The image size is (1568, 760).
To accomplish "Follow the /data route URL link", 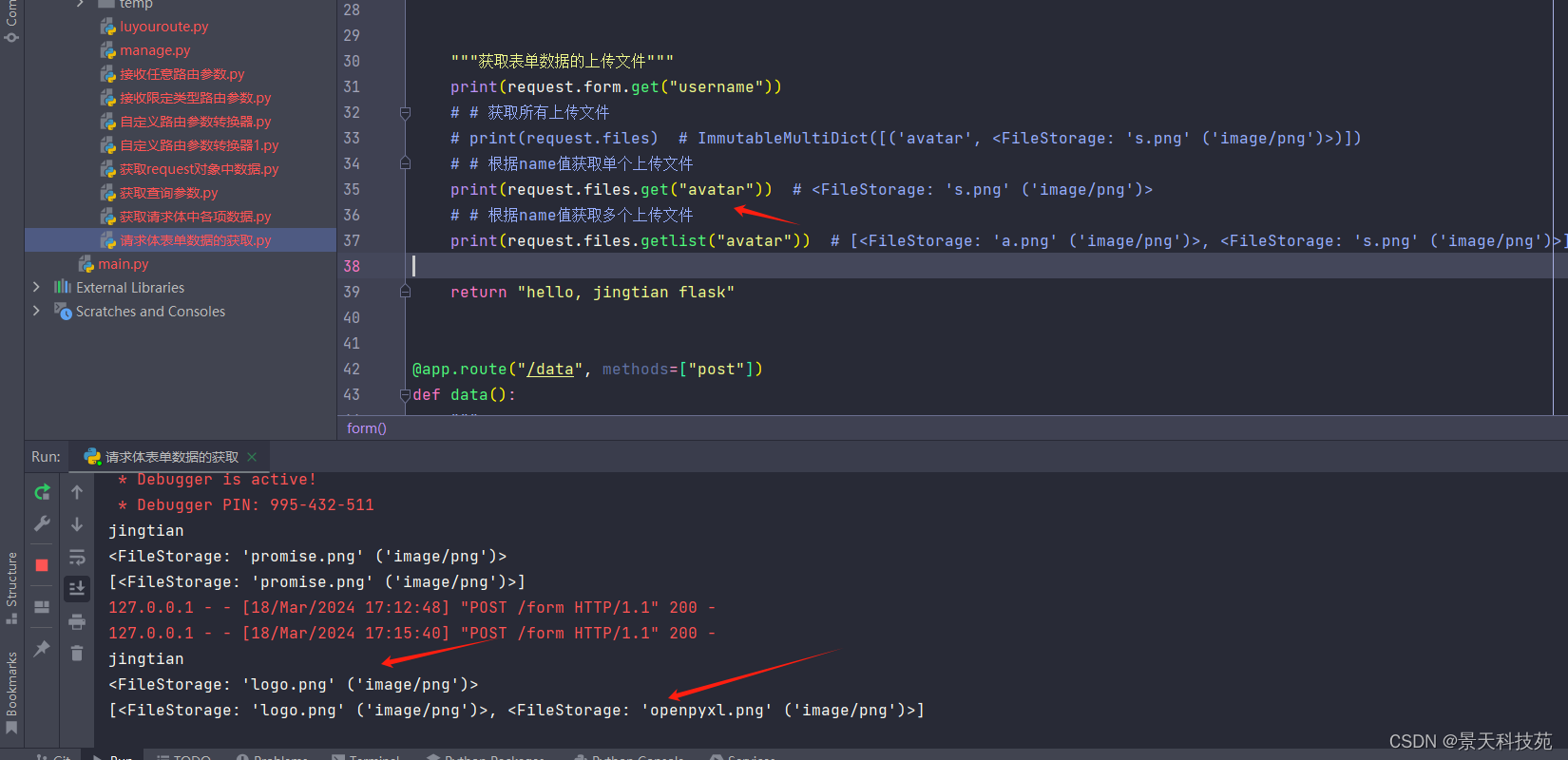I will point(550,369).
